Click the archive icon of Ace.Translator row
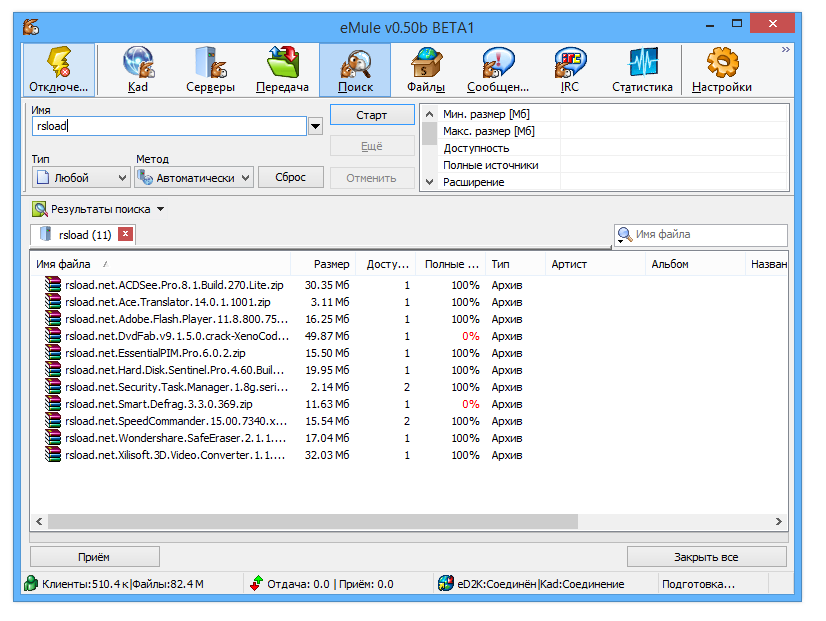Viewport: 826px width, 621px height. [53, 301]
